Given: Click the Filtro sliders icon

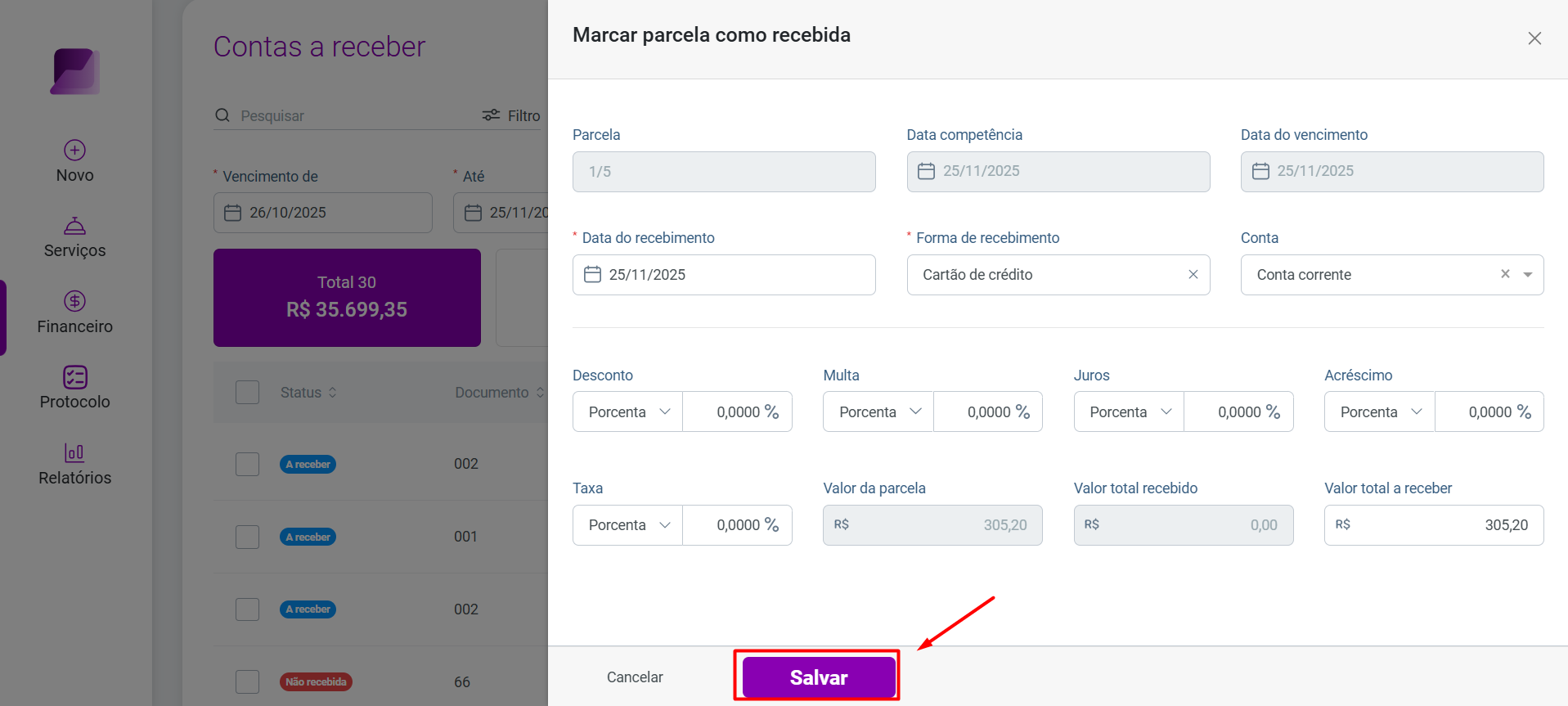Looking at the screenshot, I should click(491, 115).
